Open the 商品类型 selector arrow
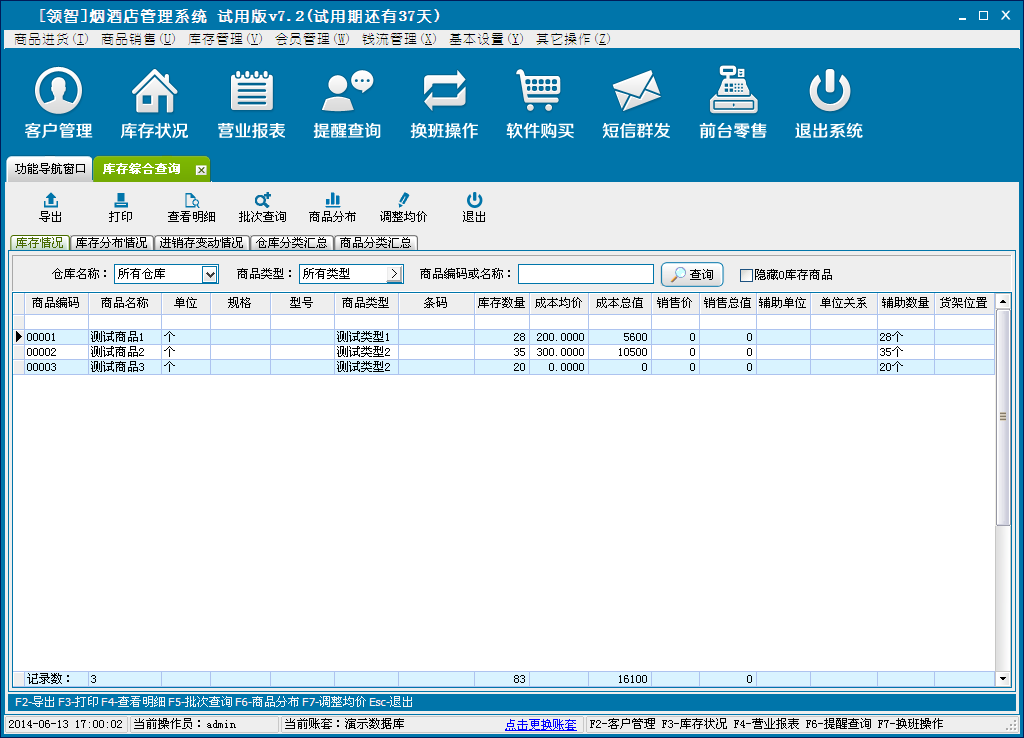The height and width of the screenshot is (738, 1024). (394, 274)
